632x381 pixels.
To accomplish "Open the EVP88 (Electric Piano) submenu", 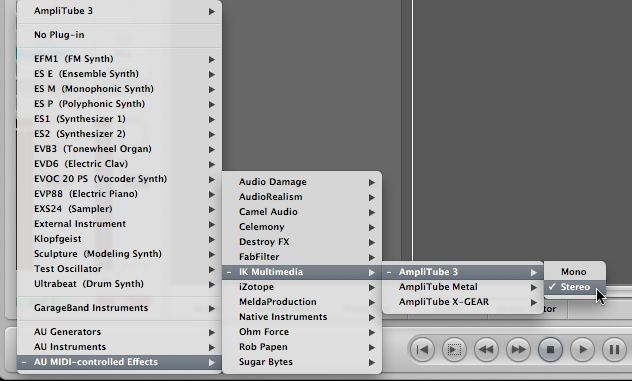I will [x=119, y=194].
